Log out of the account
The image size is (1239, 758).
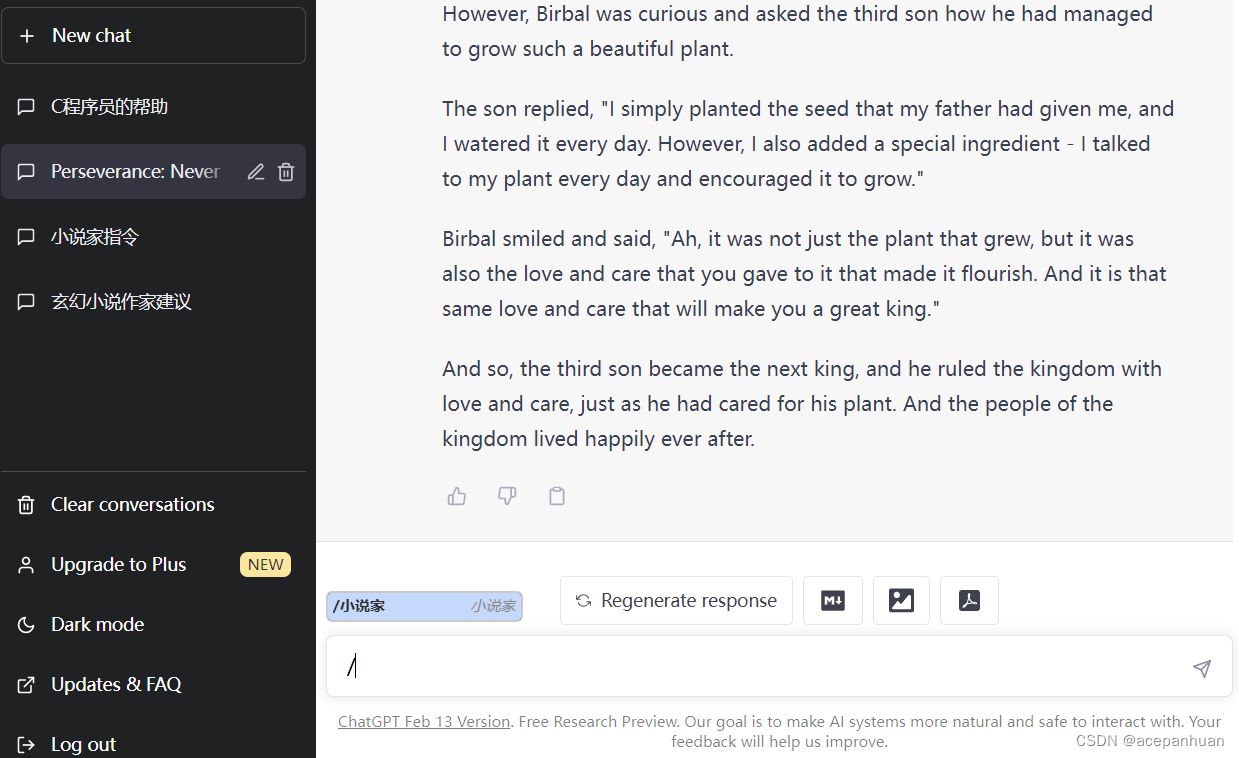[153, 744]
